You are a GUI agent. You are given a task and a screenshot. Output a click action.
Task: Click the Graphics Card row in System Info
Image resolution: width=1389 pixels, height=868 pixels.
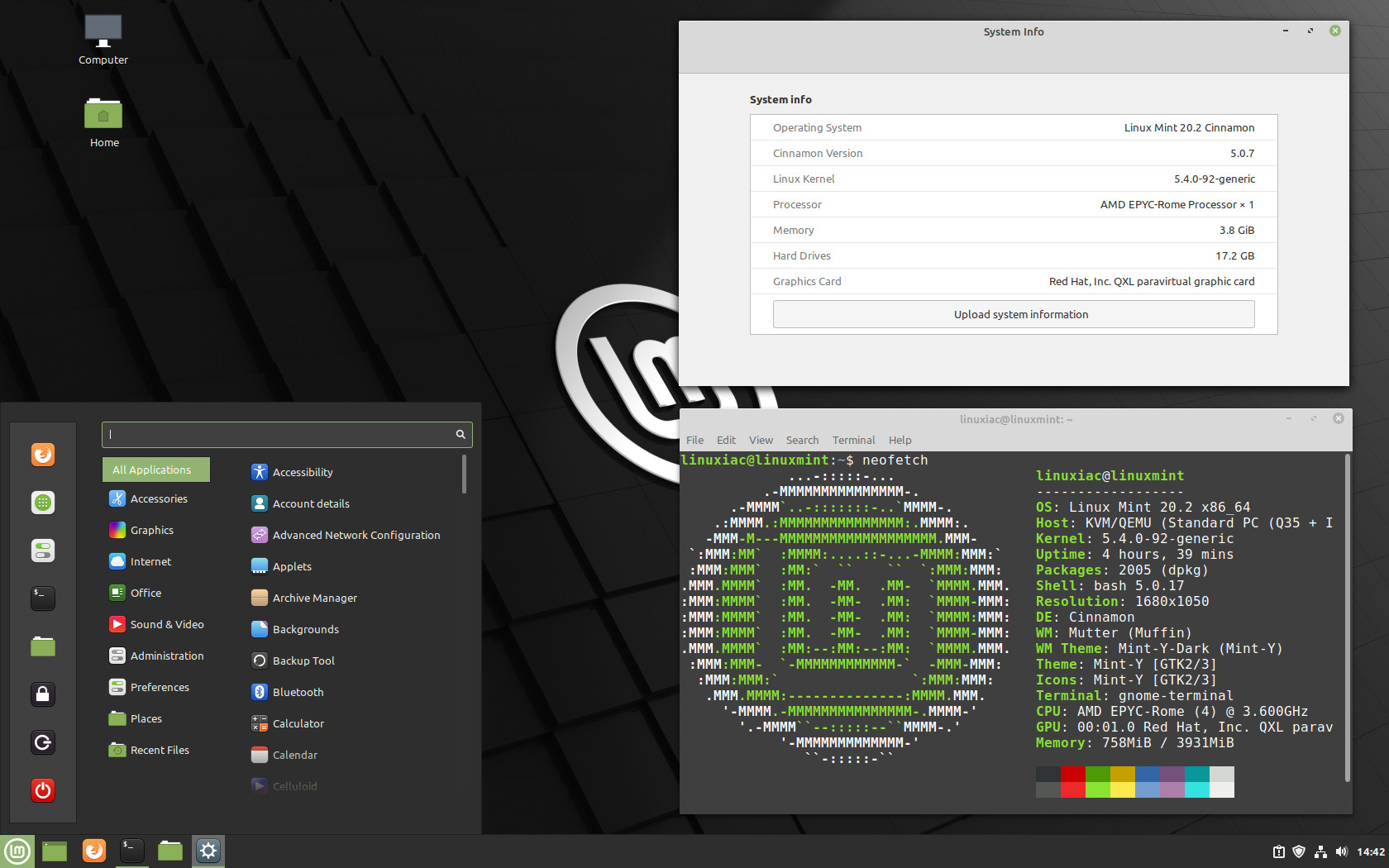tap(1014, 281)
